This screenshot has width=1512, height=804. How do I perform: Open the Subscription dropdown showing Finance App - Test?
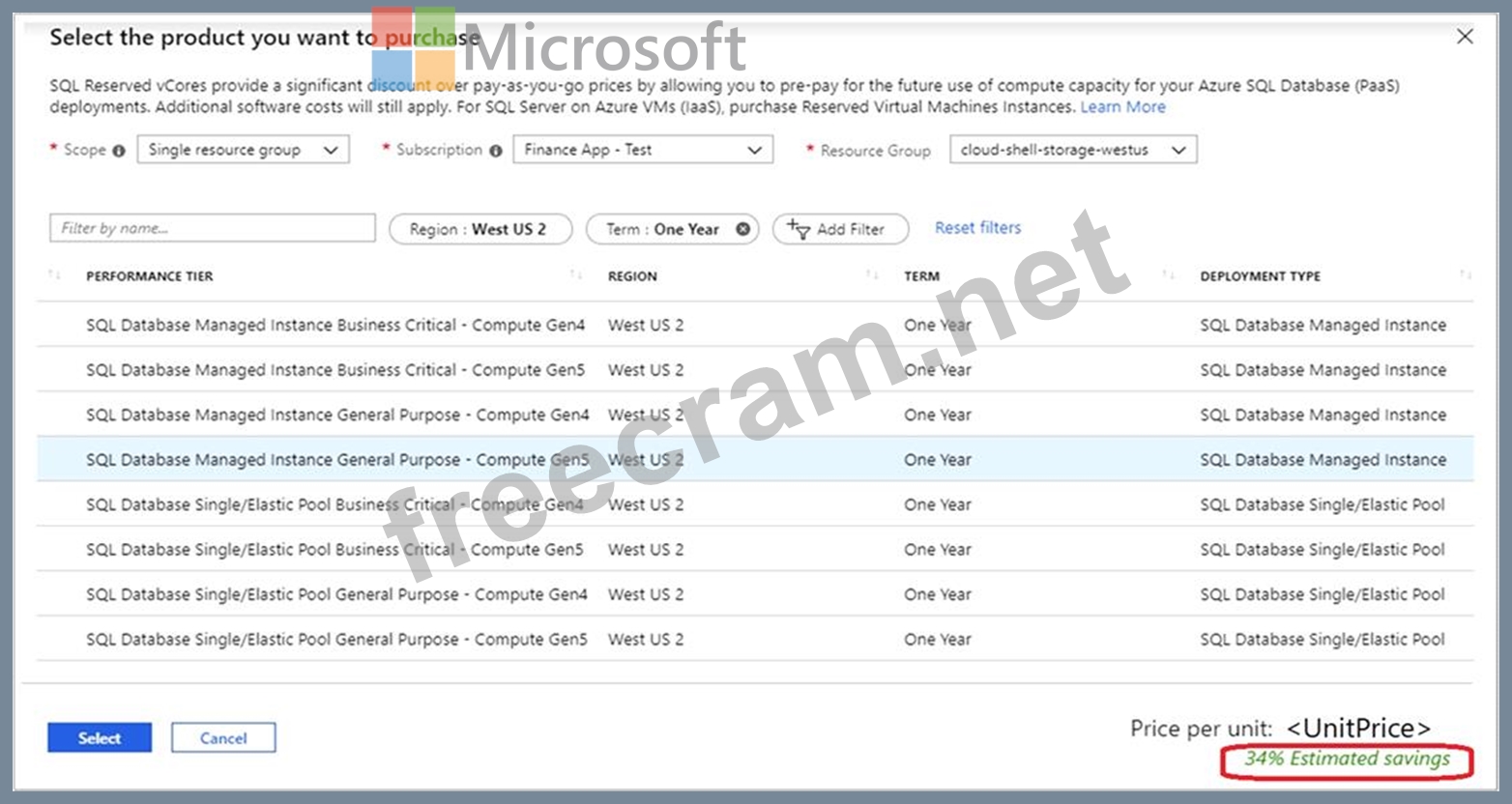click(x=643, y=150)
